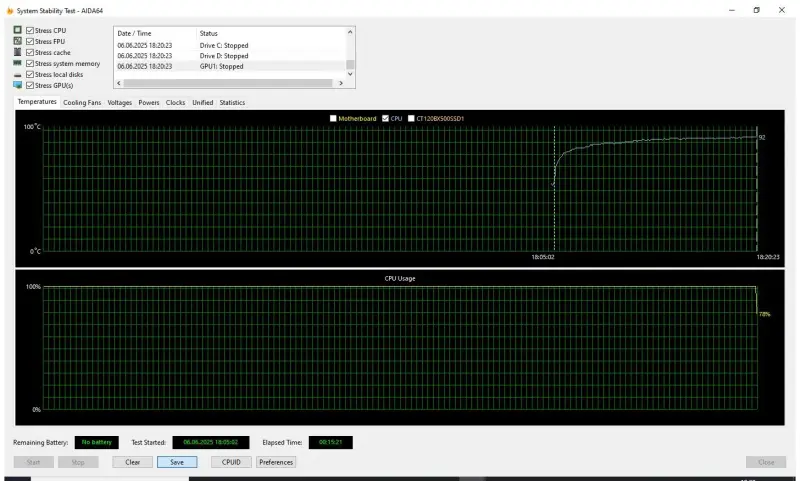This screenshot has width=800, height=481.
Task: Click the Save button
Action: click(177, 462)
